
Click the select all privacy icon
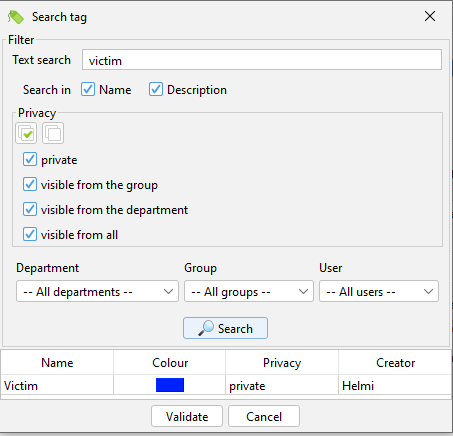pyautogui.click(x=26, y=133)
